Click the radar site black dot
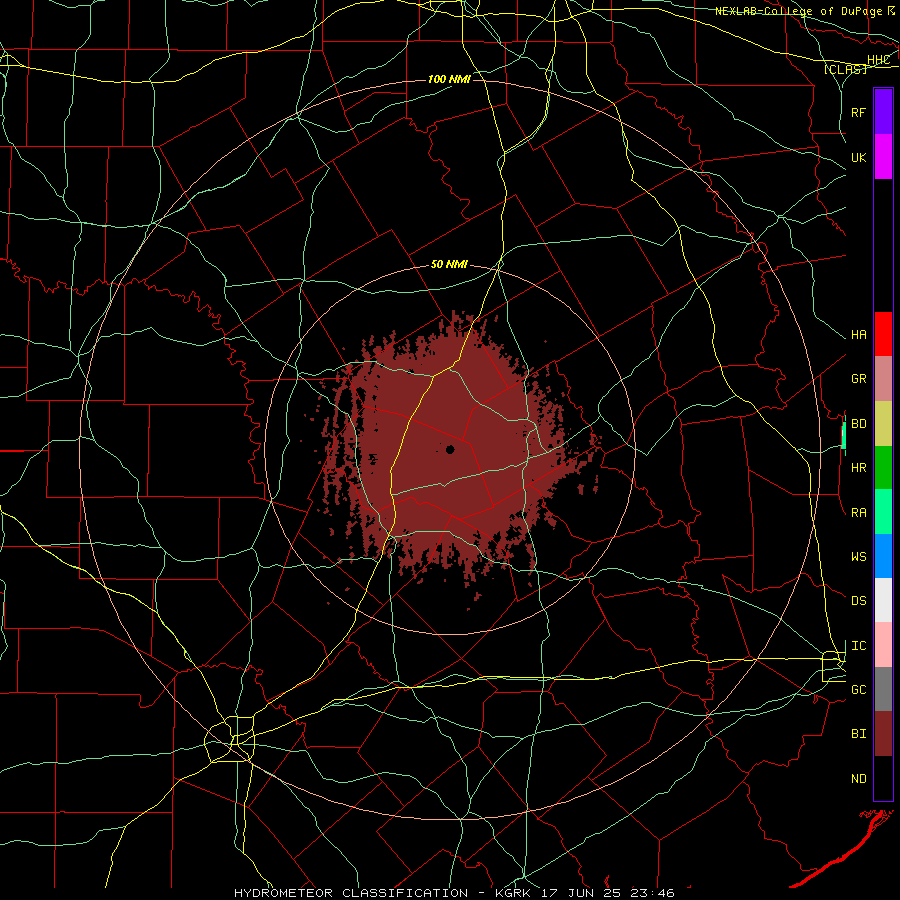 tap(450, 449)
